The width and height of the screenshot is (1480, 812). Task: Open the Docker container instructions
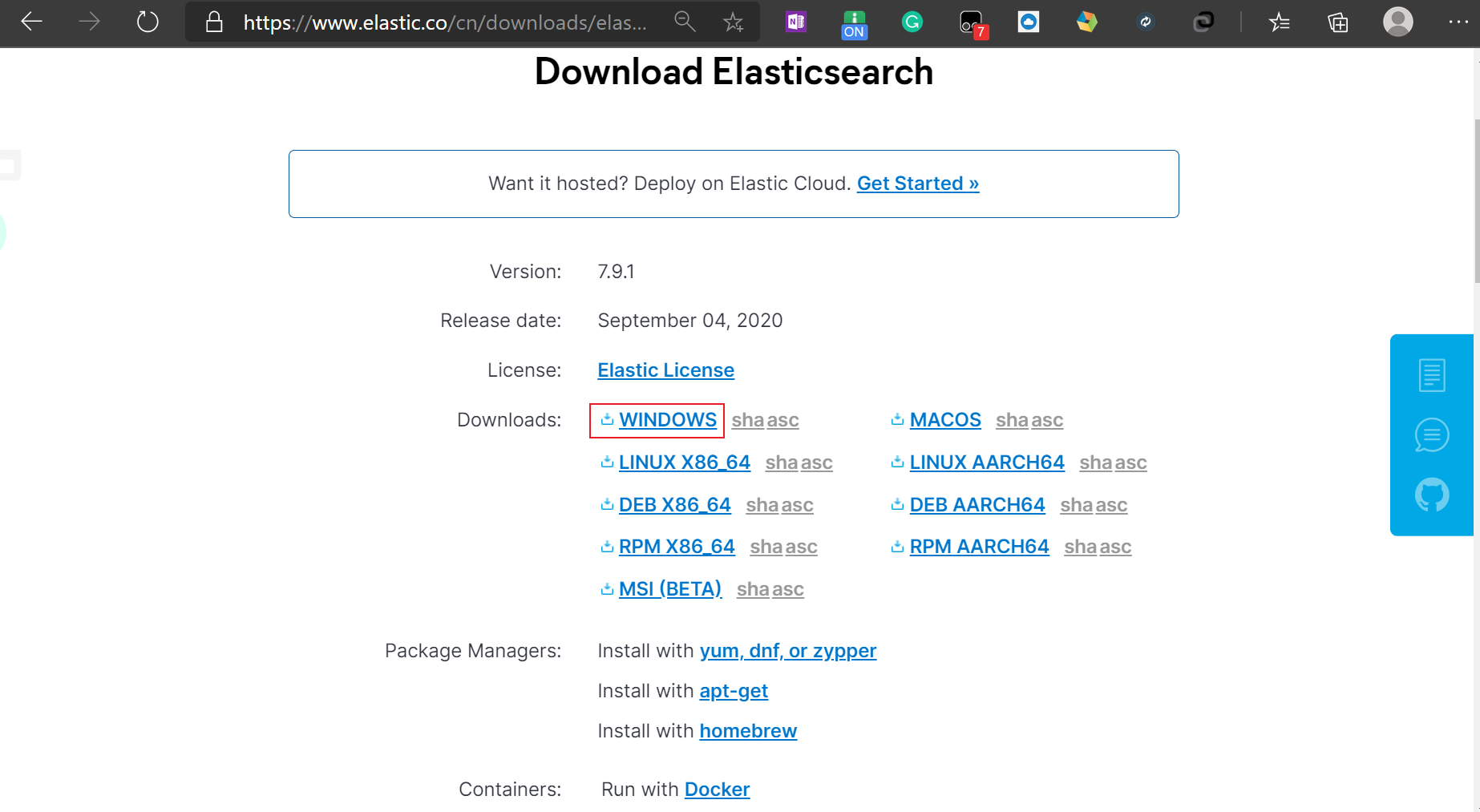click(718, 790)
